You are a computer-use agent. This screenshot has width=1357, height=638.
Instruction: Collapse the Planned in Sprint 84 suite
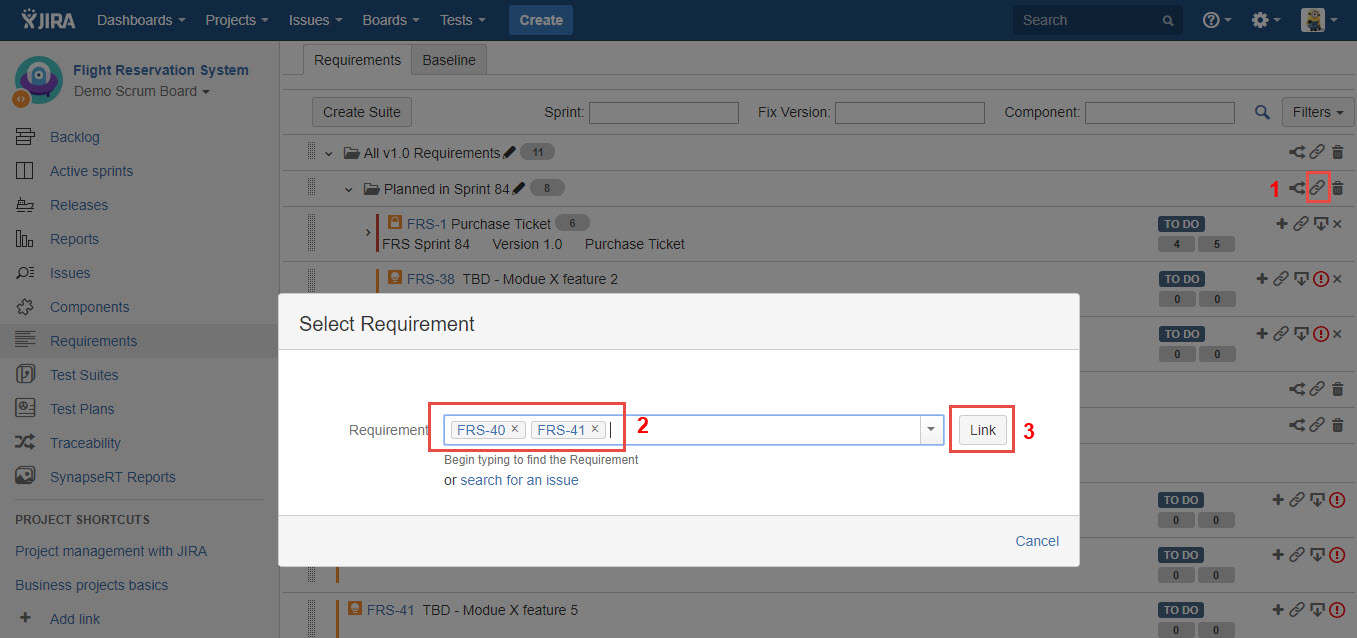349,189
